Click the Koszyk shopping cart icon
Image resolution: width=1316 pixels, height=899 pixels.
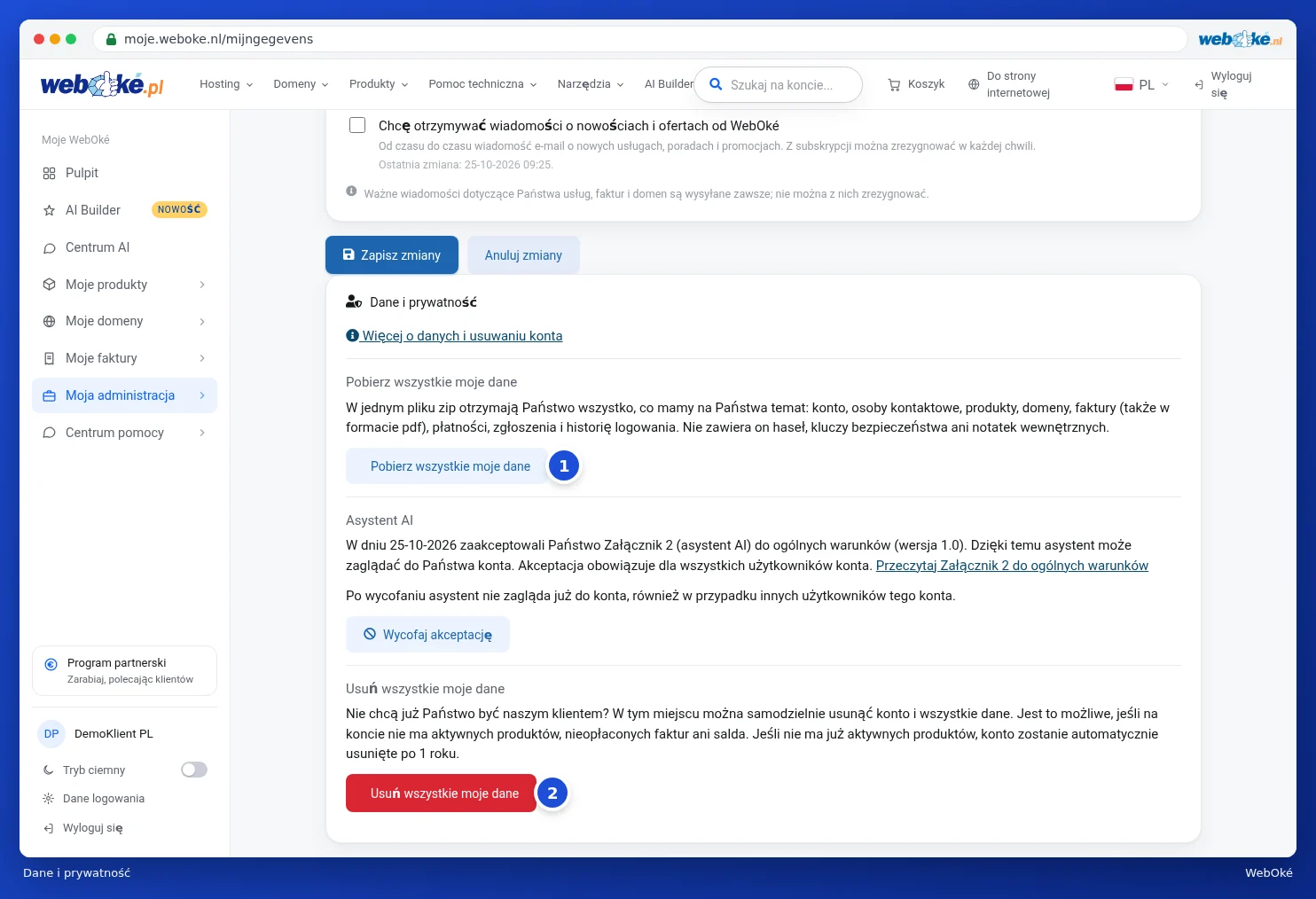coord(894,84)
